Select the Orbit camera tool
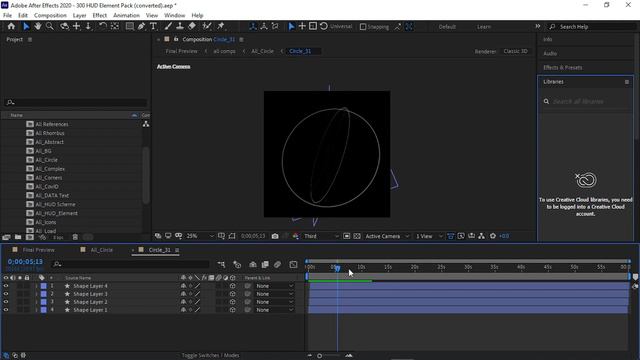This screenshot has width=640, height=360. [64, 26]
